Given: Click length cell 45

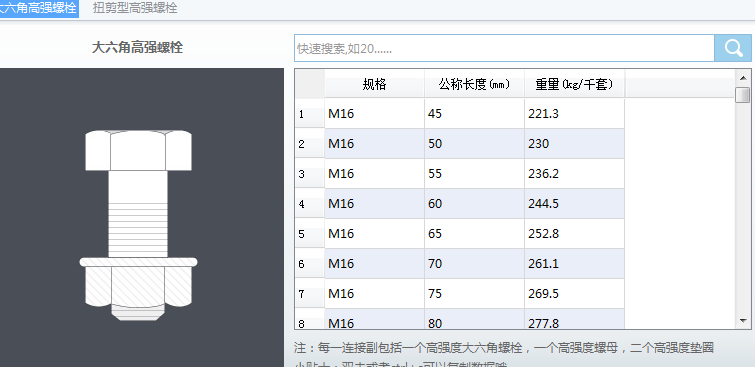Looking at the screenshot, I should pyautogui.click(x=474, y=114).
